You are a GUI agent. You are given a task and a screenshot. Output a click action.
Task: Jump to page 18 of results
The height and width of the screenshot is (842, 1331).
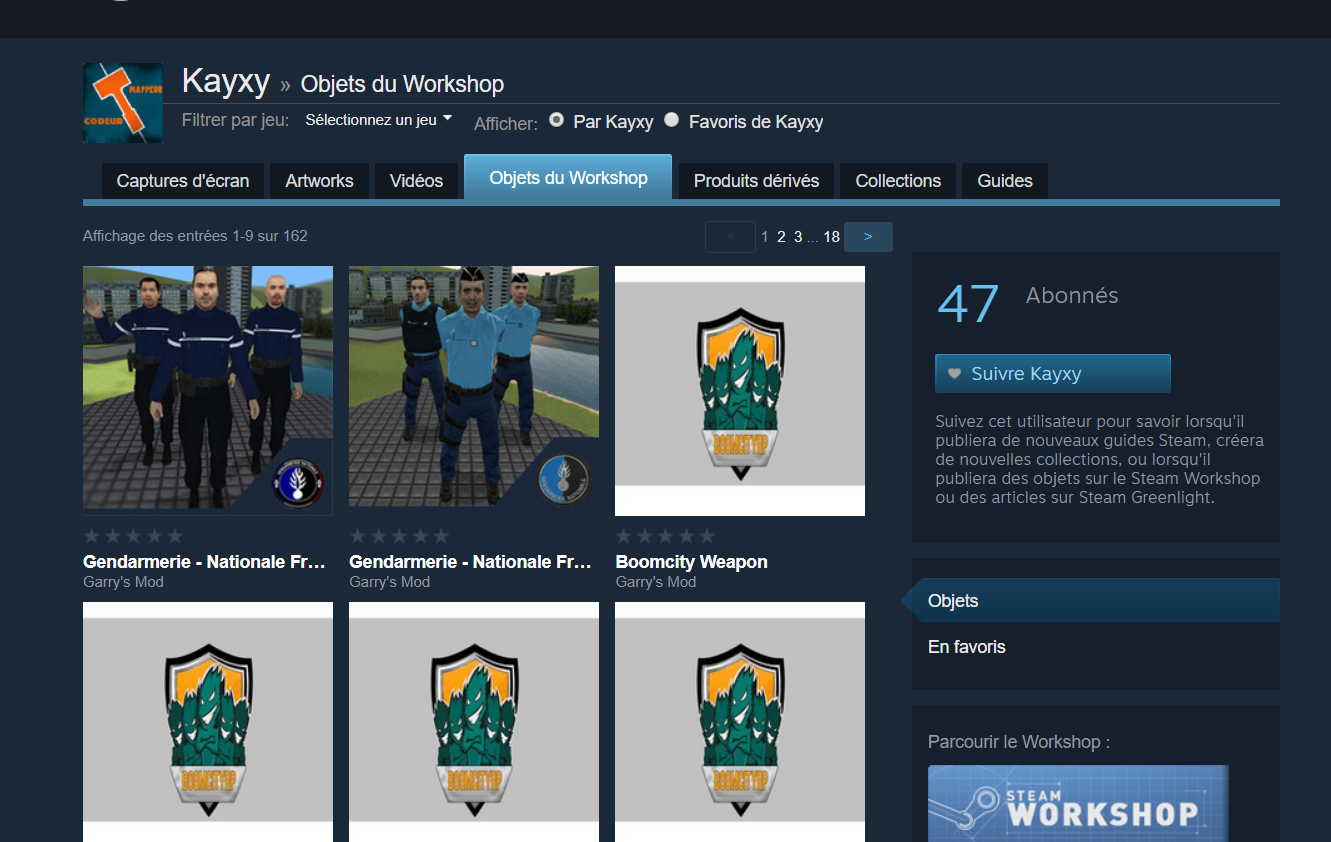tap(831, 237)
